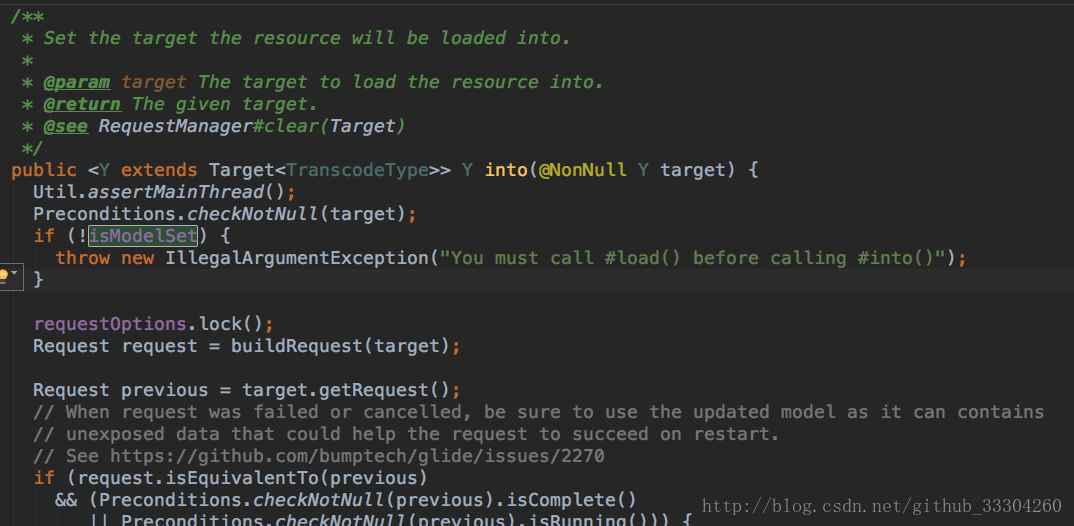Click the "unexposed data that could help" comment line

coord(406,434)
